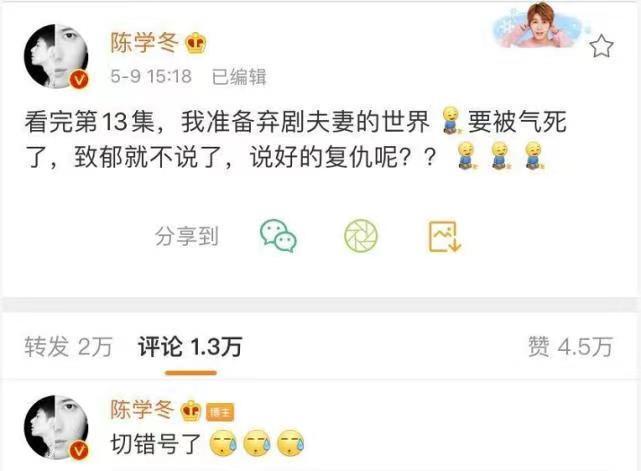Switch to 转发 2万 tab
The image size is (641, 471).
pyautogui.click(x=68, y=347)
